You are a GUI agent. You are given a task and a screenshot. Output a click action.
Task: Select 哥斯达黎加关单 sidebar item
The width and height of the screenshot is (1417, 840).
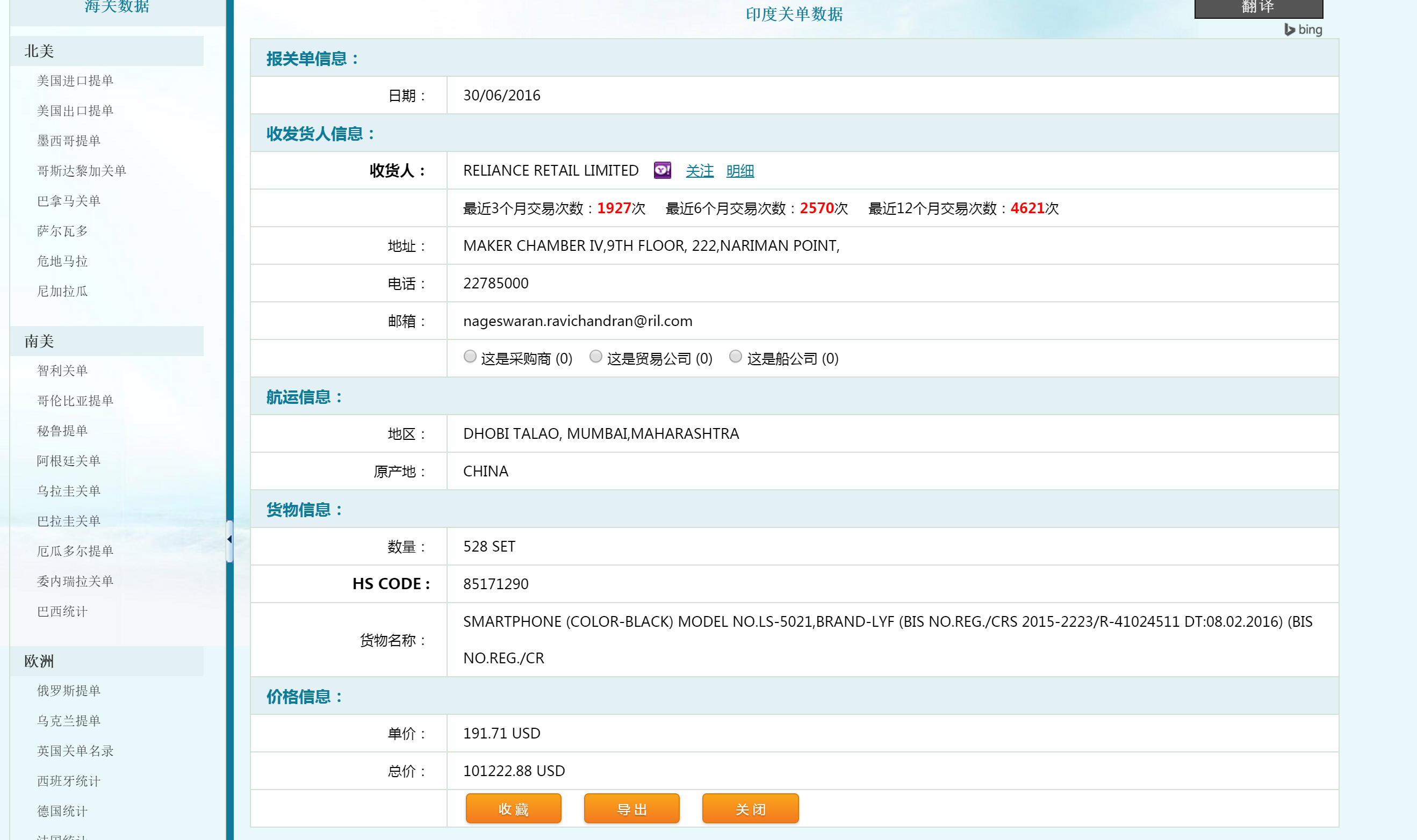(x=82, y=171)
